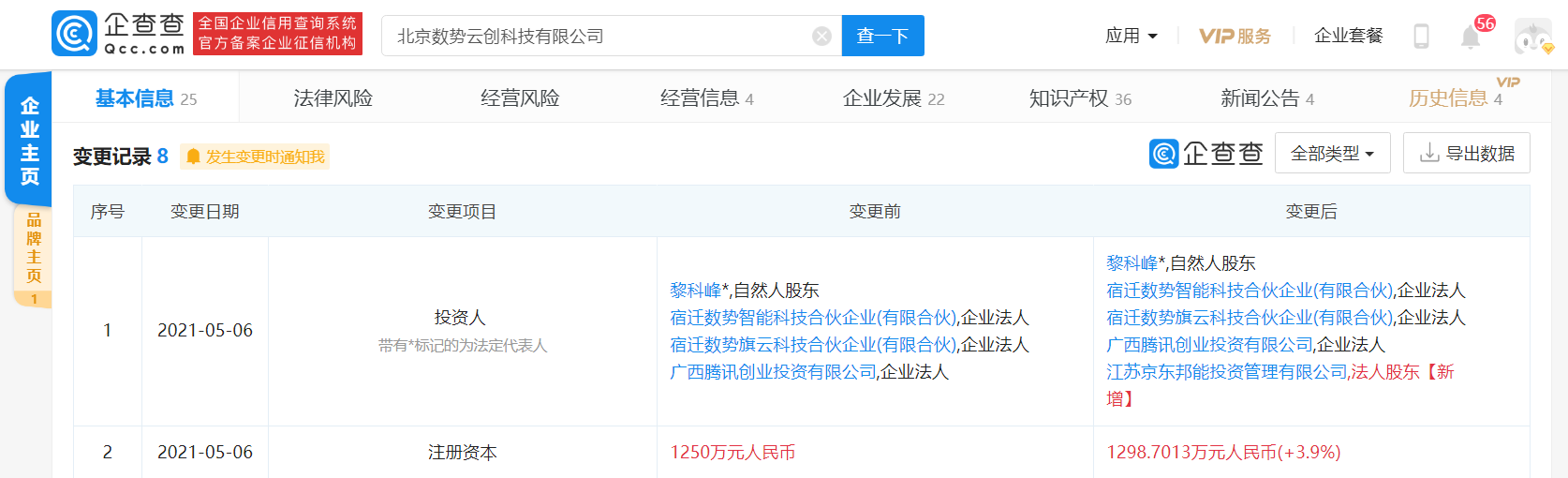Image resolution: width=1568 pixels, height=478 pixels.
Task: Select 1298.7013万元人民币(+3.9%) value
Action: [x=1223, y=453]
